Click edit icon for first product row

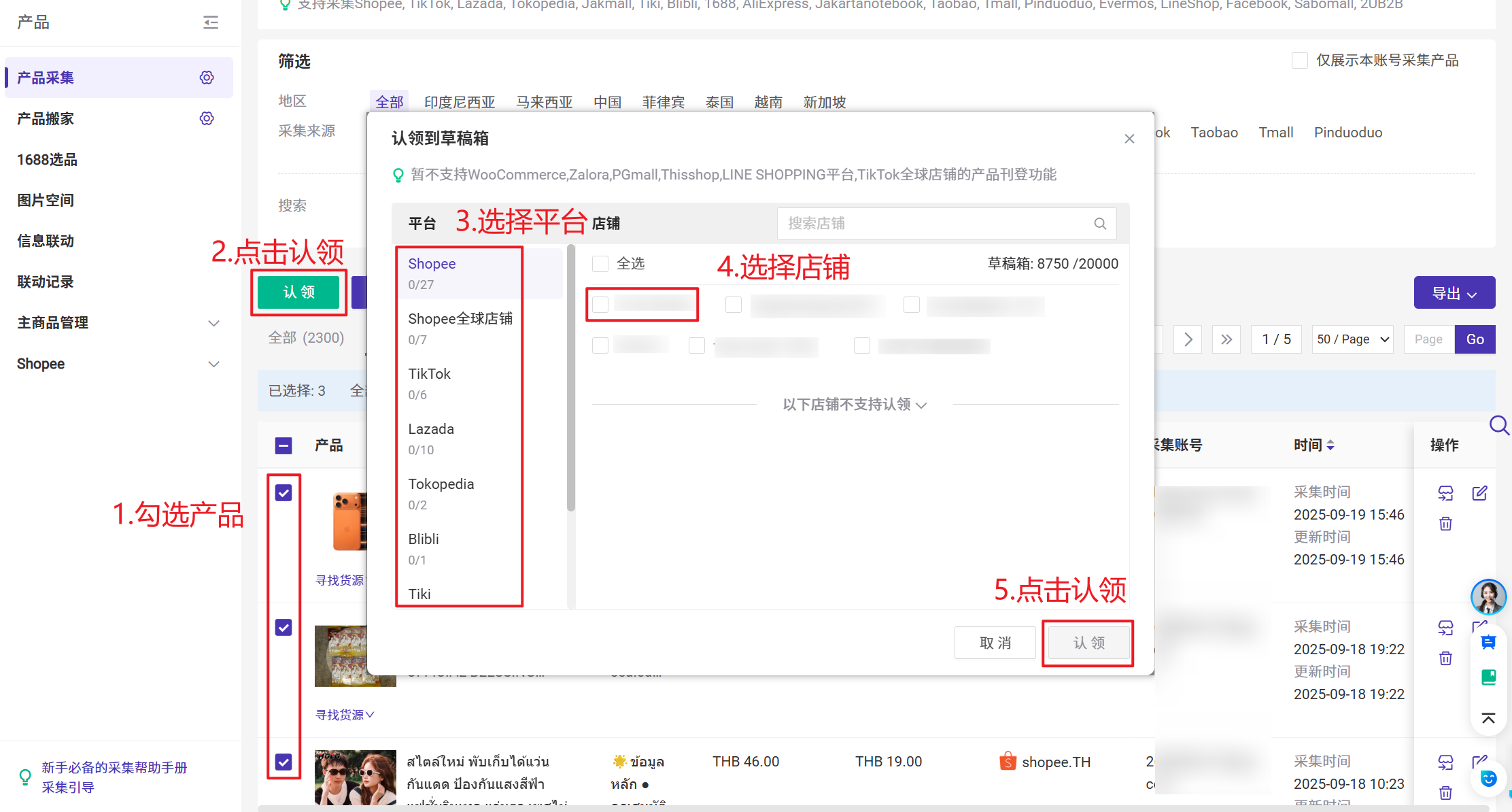click(x=1479, y=493)
